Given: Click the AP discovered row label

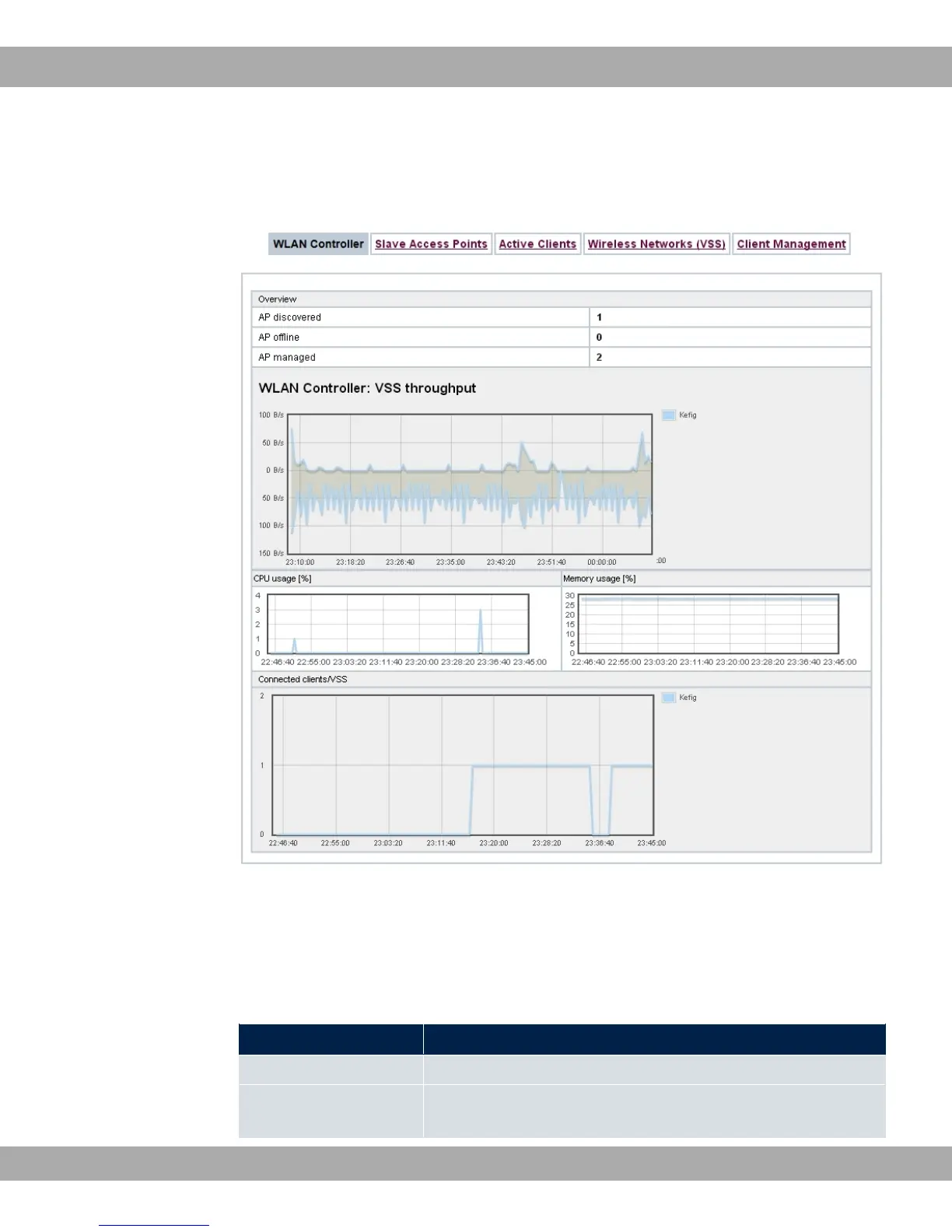Looking at the screenshot, I should click(289, 317).
